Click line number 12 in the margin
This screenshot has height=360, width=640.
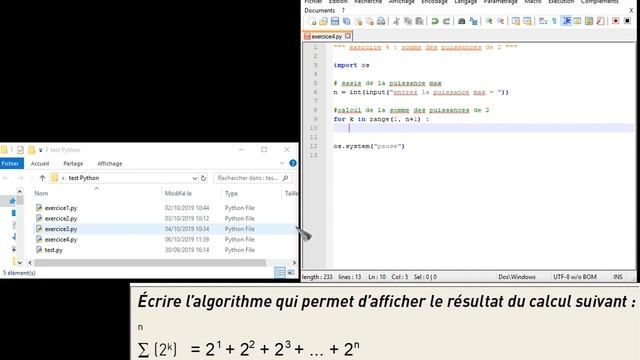coord(313,146)
